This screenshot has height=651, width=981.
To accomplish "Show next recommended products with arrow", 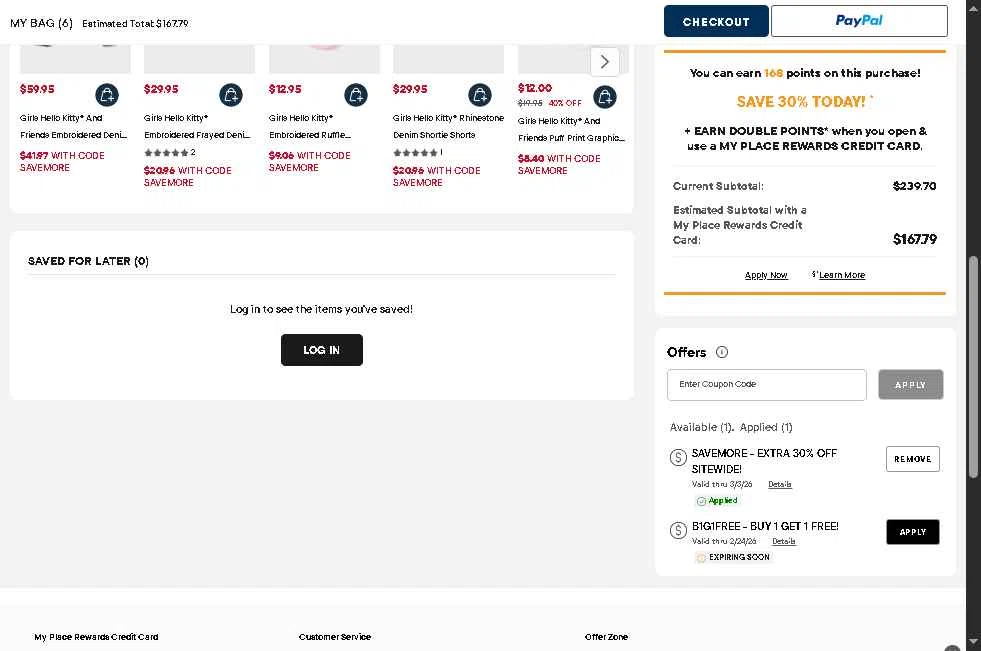I will click(604, 62).
